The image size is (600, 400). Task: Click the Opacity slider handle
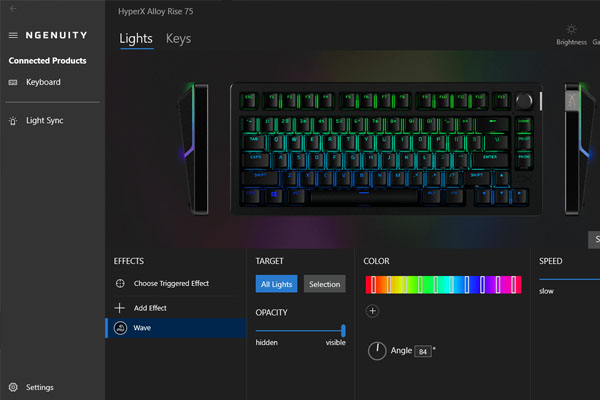click(343, 330)
